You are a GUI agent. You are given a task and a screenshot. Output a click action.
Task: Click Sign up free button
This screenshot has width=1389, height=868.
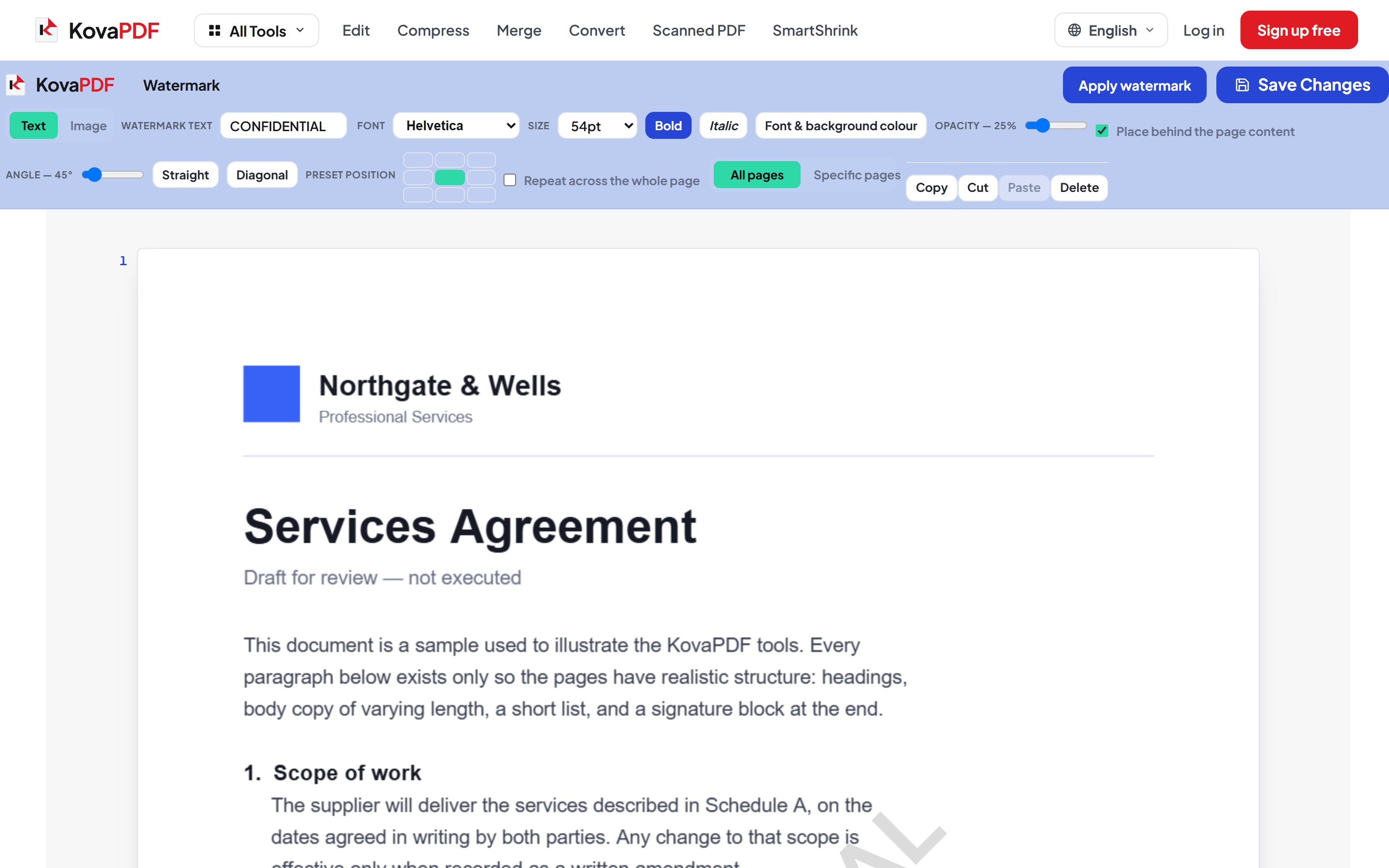tap(1299, 30)
